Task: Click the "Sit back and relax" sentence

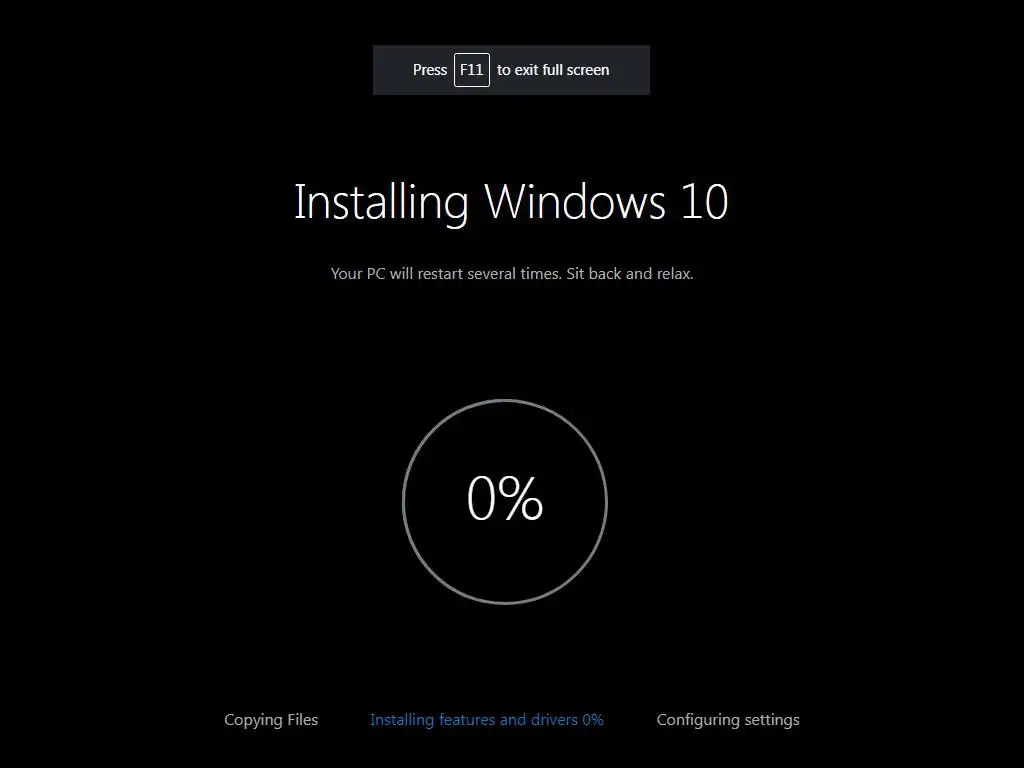Action: (x=630, y=274)
